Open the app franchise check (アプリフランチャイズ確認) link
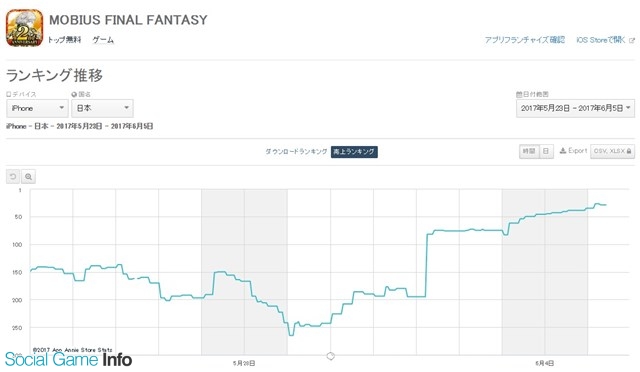The image size is (640, 372). pos(524,40)
